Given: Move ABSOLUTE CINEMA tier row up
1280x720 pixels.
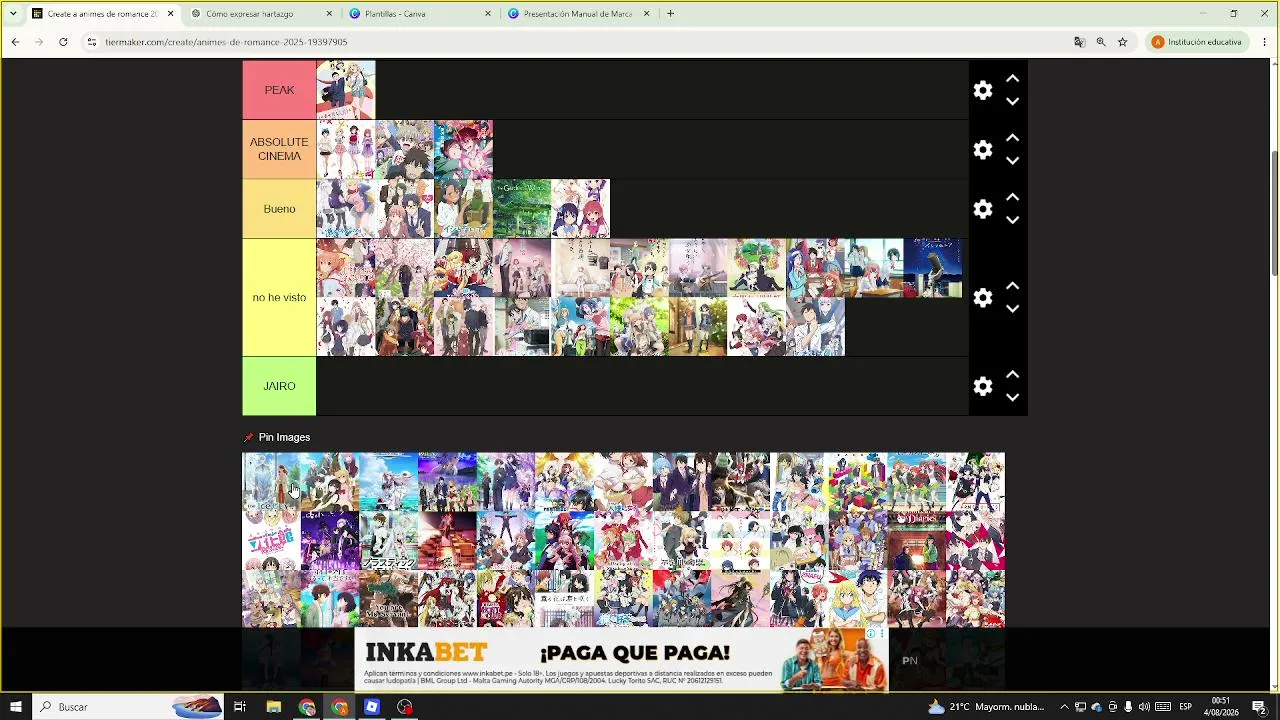Looking at the screenshot, I should tap(1012, 137).
